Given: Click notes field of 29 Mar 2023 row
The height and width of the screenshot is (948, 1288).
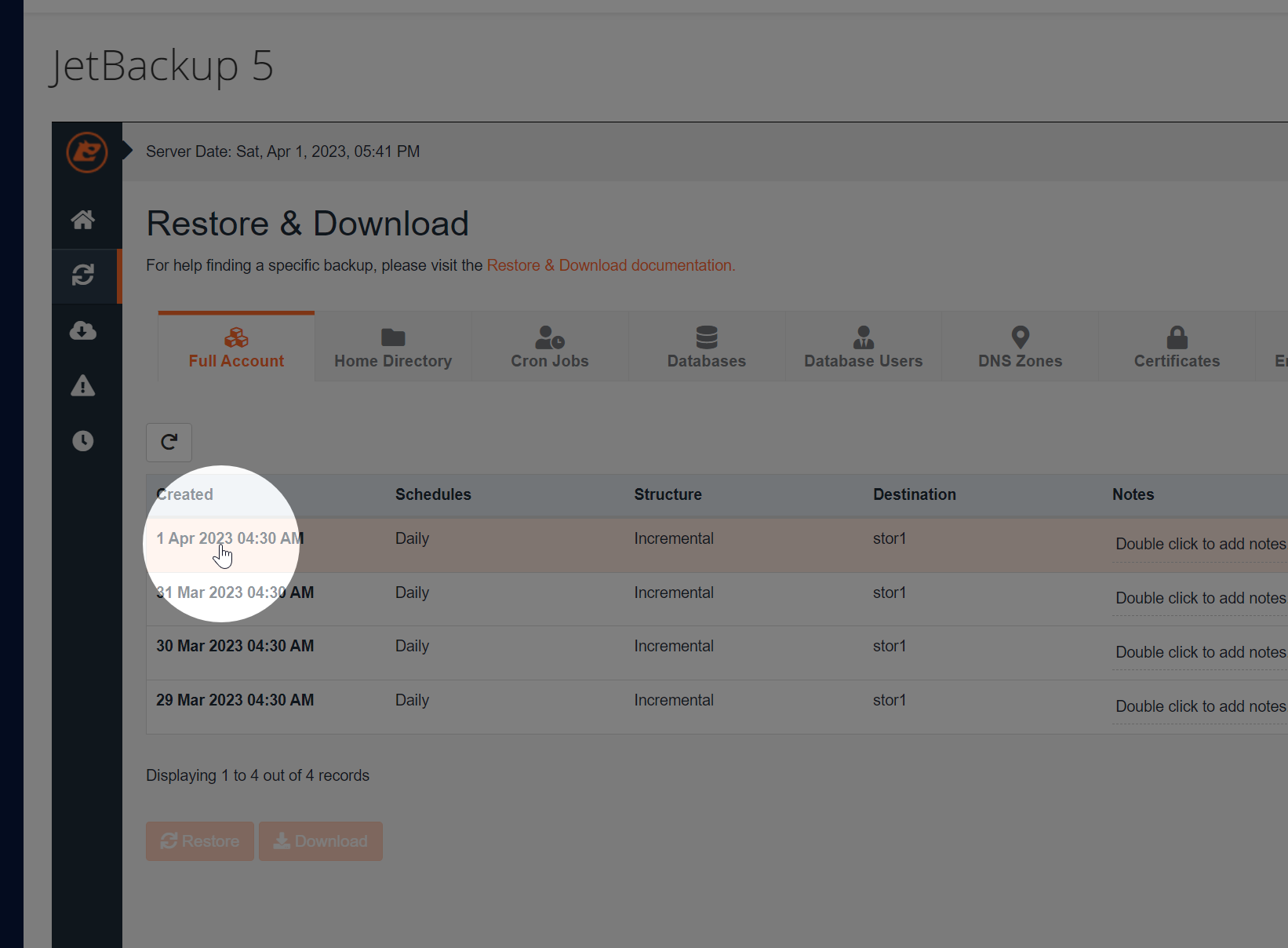Looking at the screenshot, I should point(1200,706).
